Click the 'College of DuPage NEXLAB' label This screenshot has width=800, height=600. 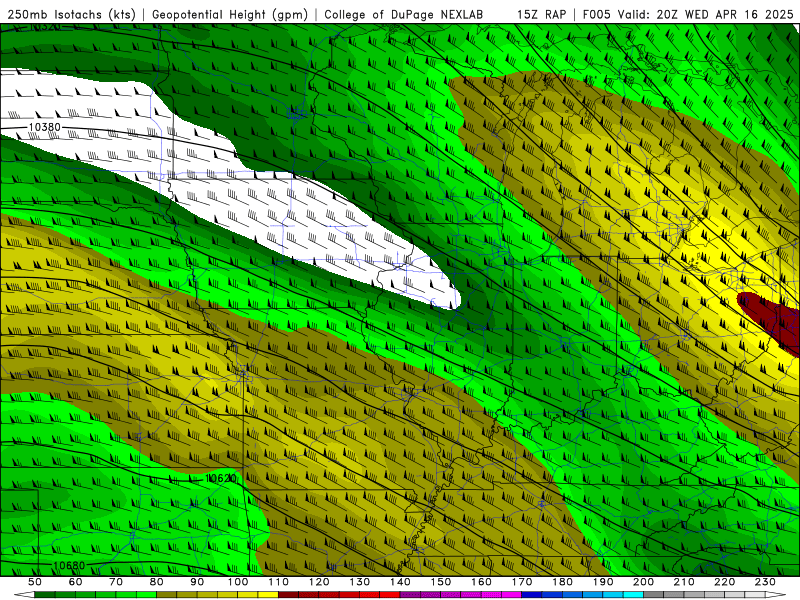(x=404, y=14)
